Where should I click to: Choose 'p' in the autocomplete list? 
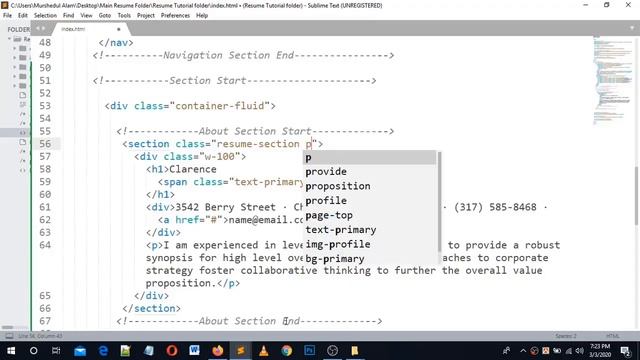click(369, 158)
